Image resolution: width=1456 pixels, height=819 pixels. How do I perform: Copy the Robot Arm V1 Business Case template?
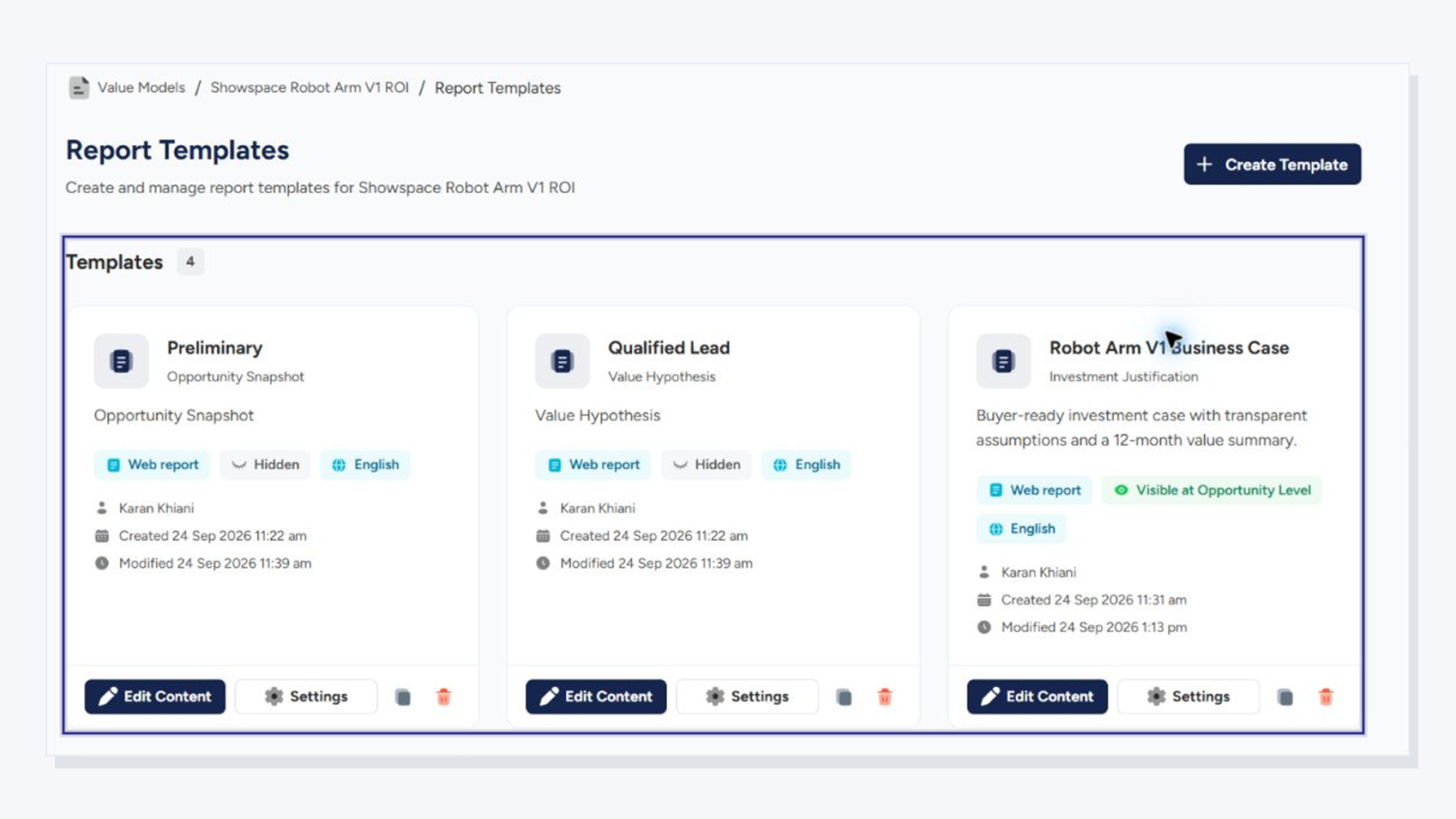(1285, 697)
